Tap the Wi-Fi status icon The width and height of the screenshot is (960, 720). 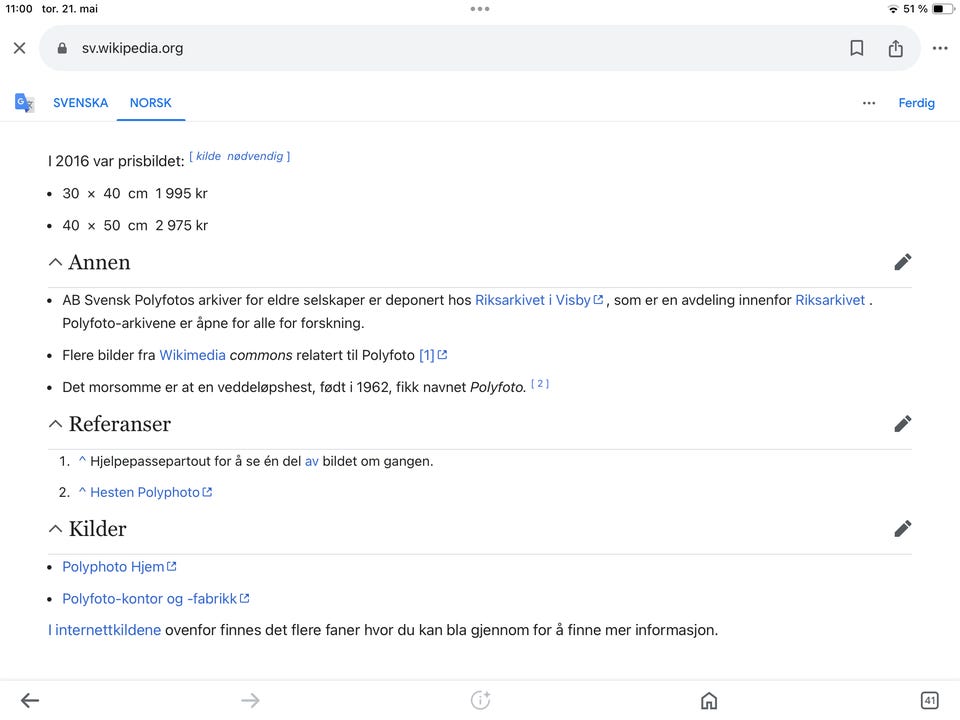point(893,9)
